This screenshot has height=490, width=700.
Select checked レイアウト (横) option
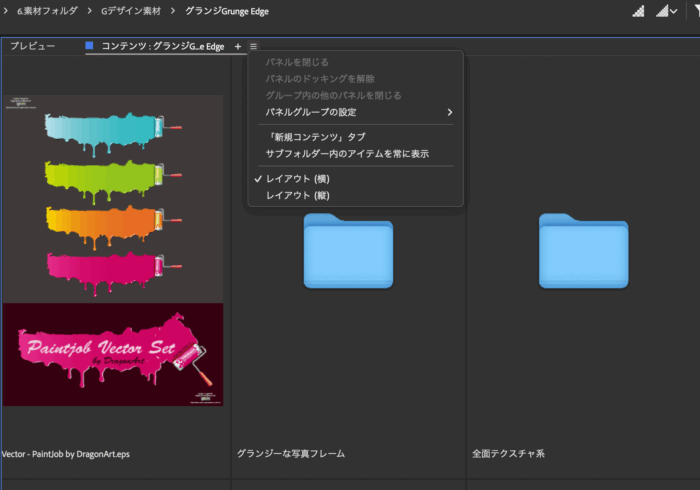(355, 179)
